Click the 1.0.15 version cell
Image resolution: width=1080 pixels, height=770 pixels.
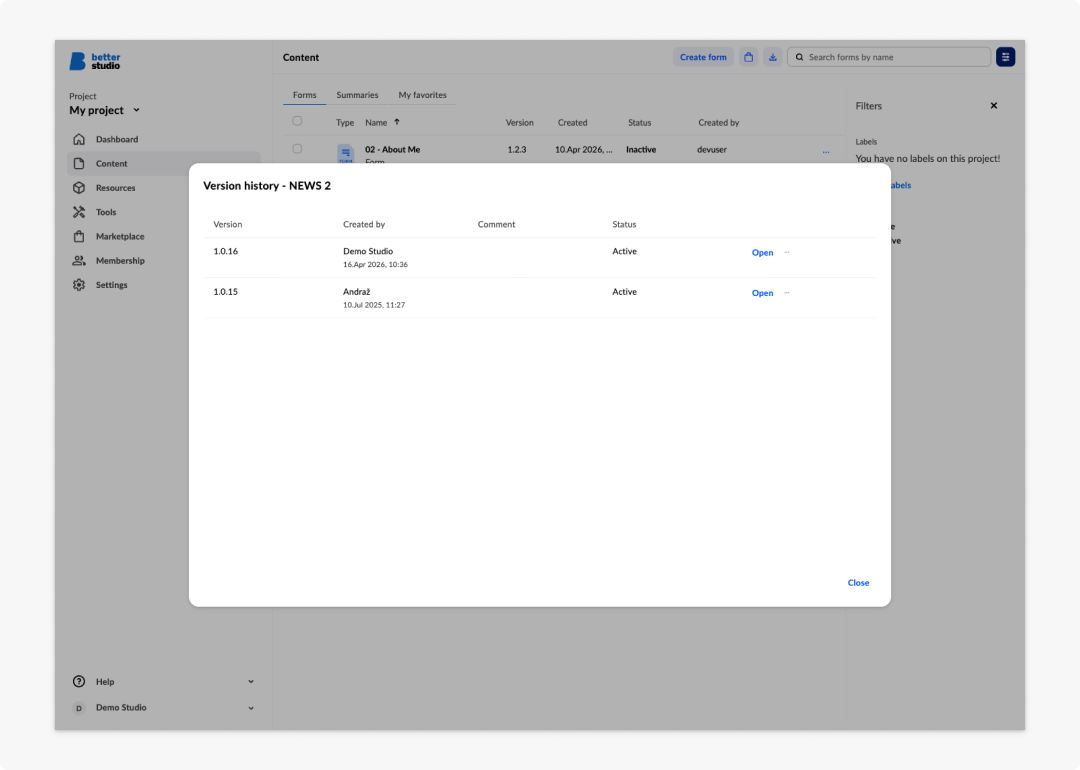(x=225, y=292)
